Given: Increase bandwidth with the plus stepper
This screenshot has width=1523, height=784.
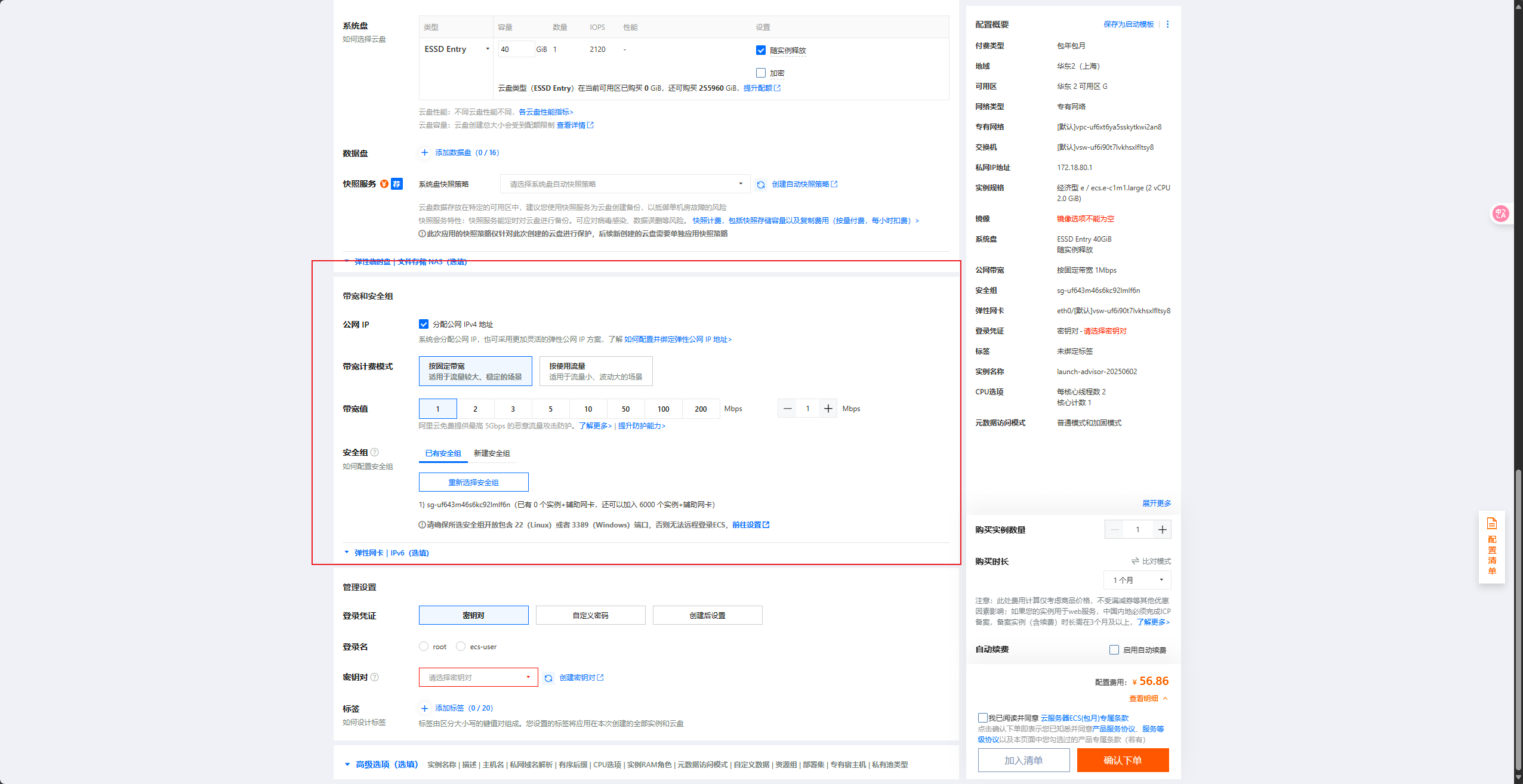Looking at the screenshot, I should coord(828,409).
